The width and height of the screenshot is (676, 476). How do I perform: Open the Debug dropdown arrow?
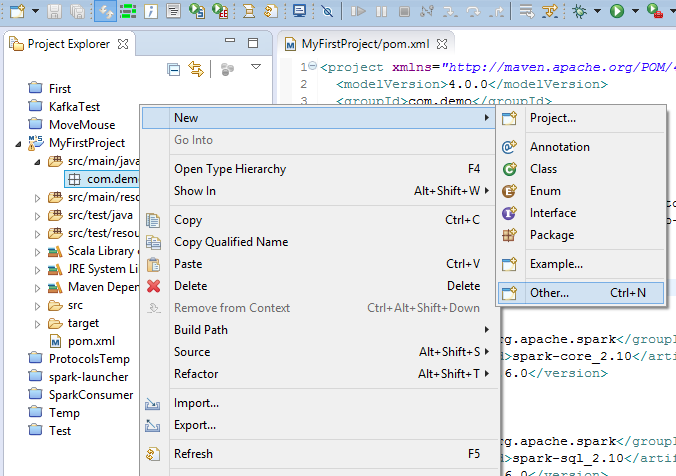[x=597, y=11]
